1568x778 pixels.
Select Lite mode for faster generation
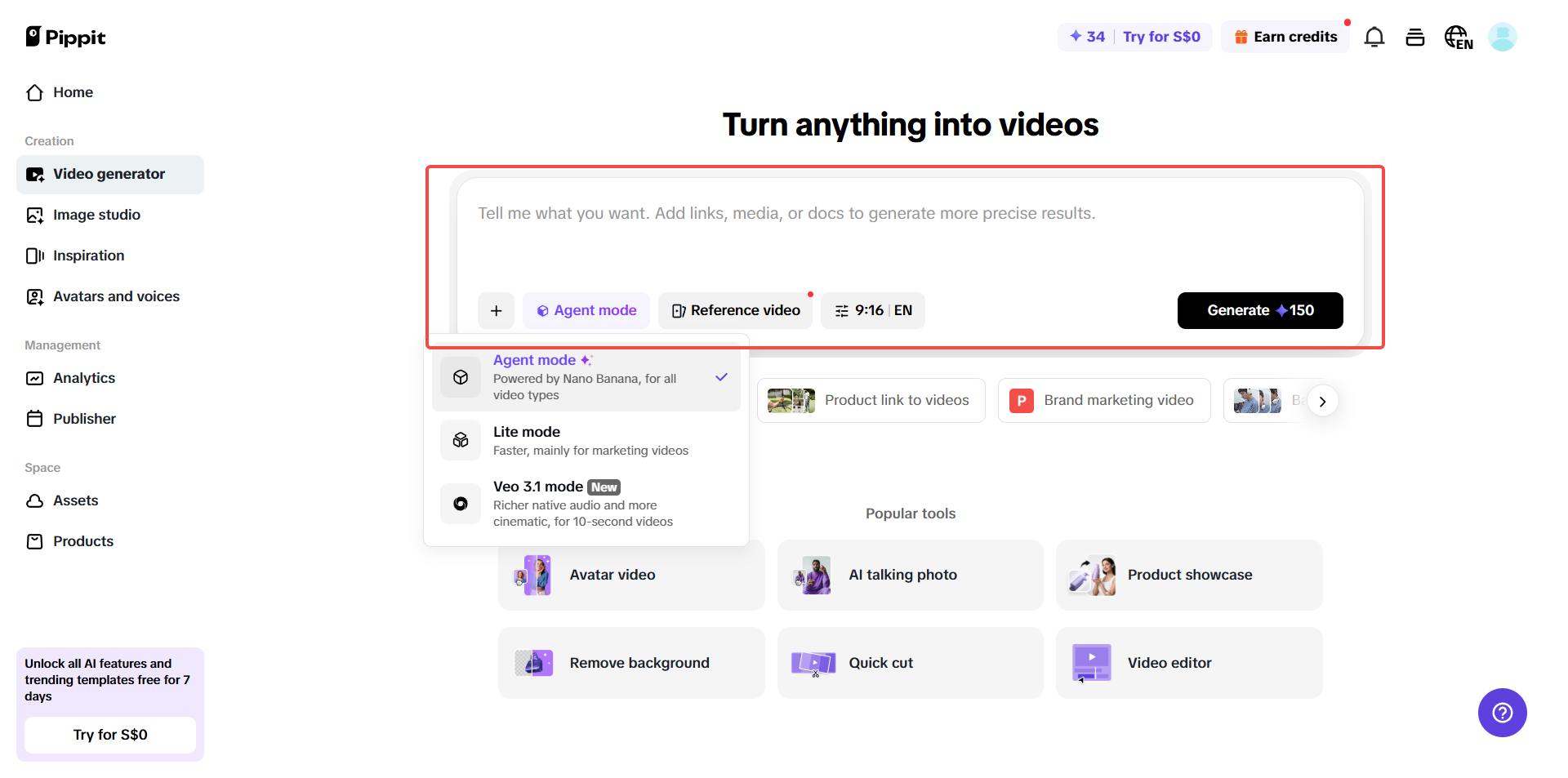tap(586, 440)
